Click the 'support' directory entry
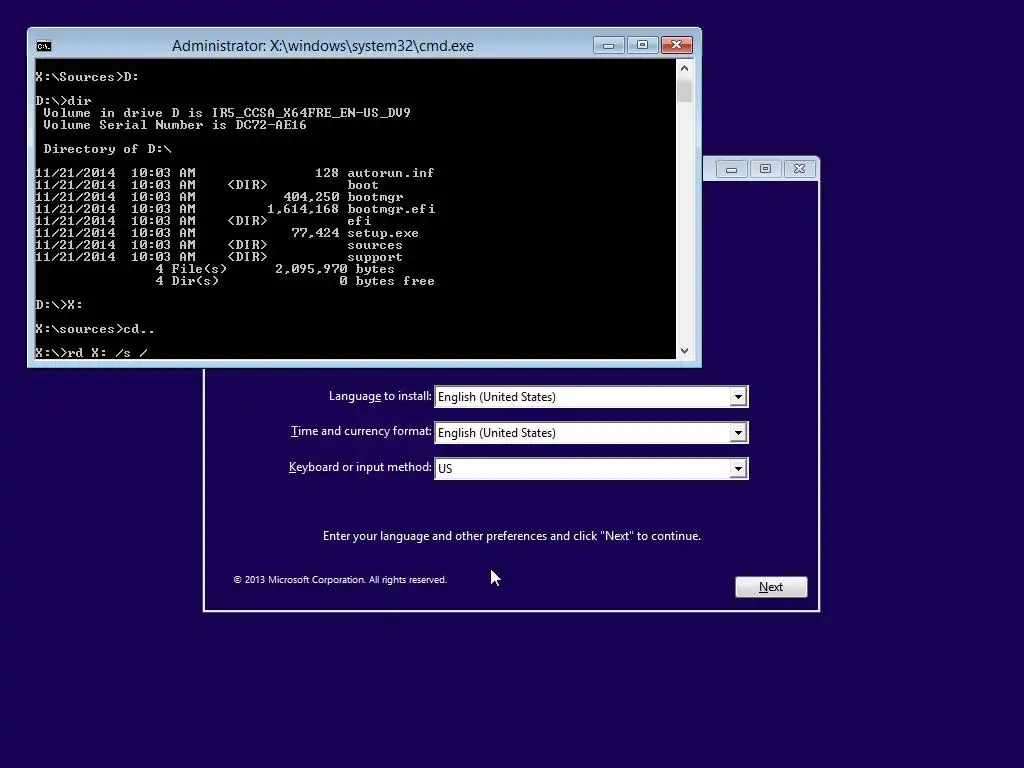This screenshot has width=1024, height=768. (x=375, y=257)
